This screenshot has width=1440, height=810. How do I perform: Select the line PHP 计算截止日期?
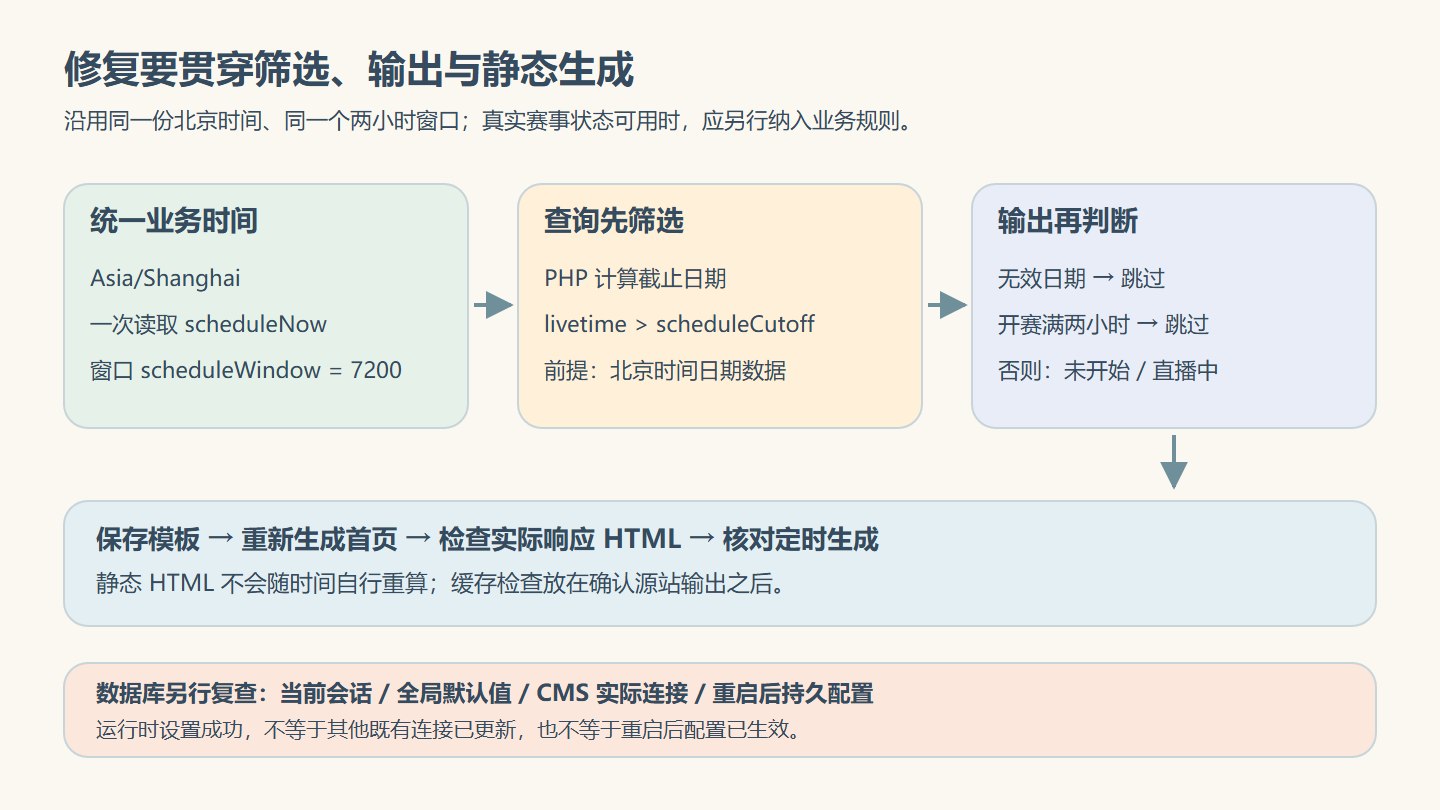(636, 279)
